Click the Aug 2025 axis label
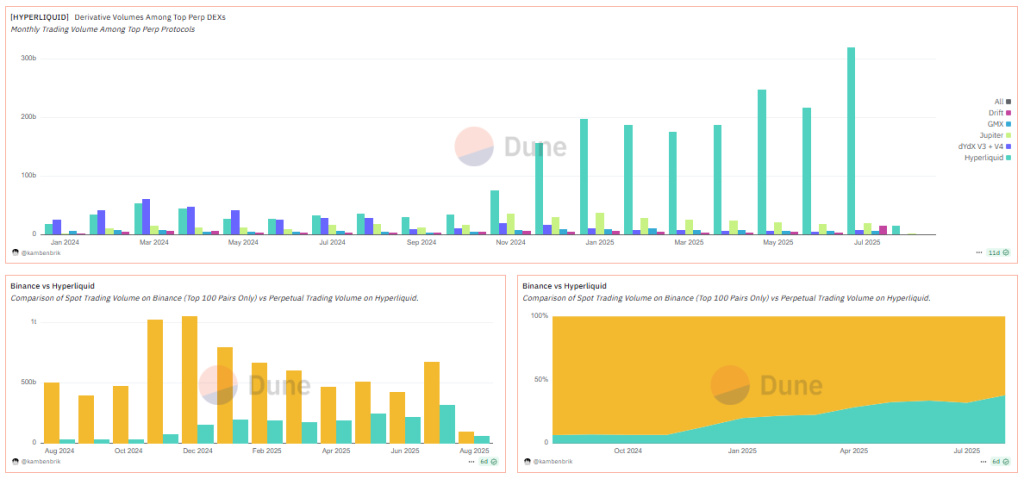Image resolution: width=1024 pixels, height=479 pixels. [474, 451]
